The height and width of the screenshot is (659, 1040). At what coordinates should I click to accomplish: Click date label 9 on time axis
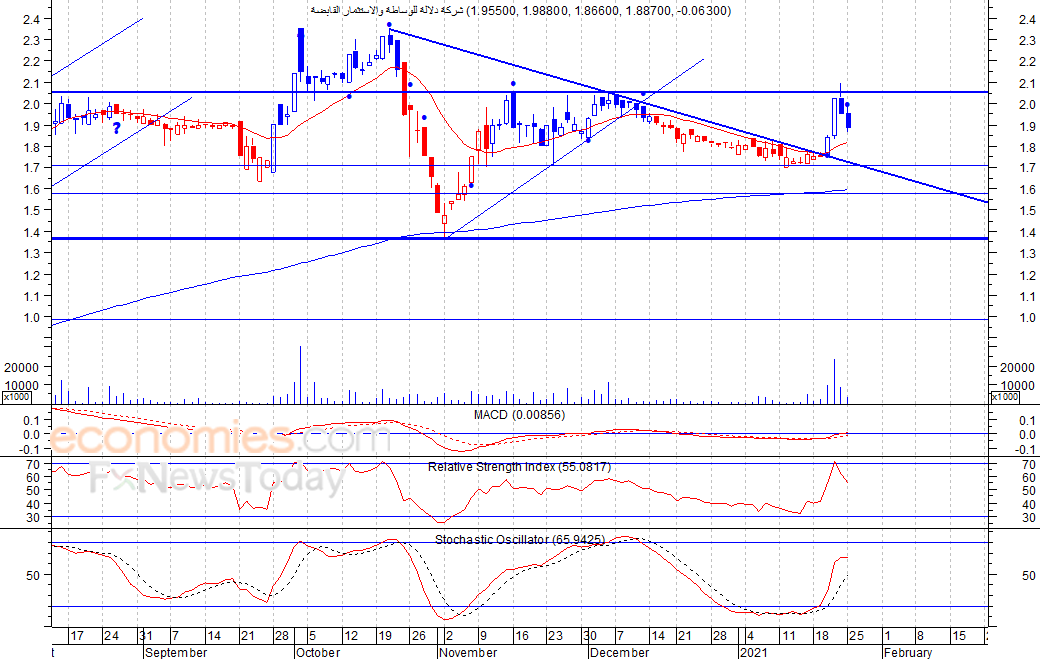click(x=484, y=636)
